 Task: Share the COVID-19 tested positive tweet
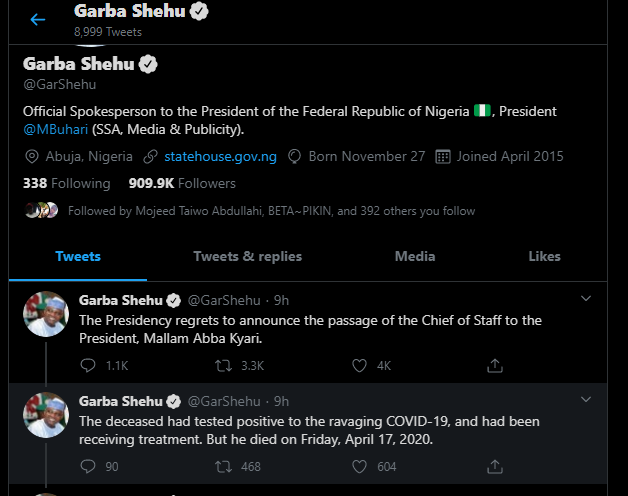493,466
